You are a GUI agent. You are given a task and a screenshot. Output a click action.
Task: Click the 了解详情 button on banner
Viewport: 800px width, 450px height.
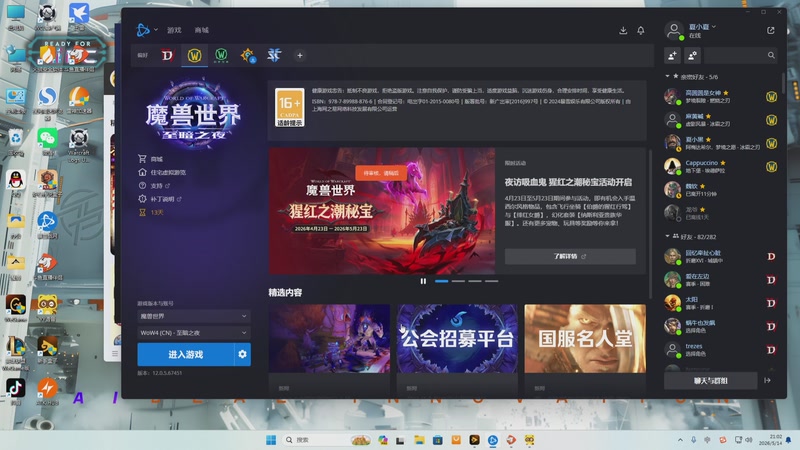coord(570,256)
